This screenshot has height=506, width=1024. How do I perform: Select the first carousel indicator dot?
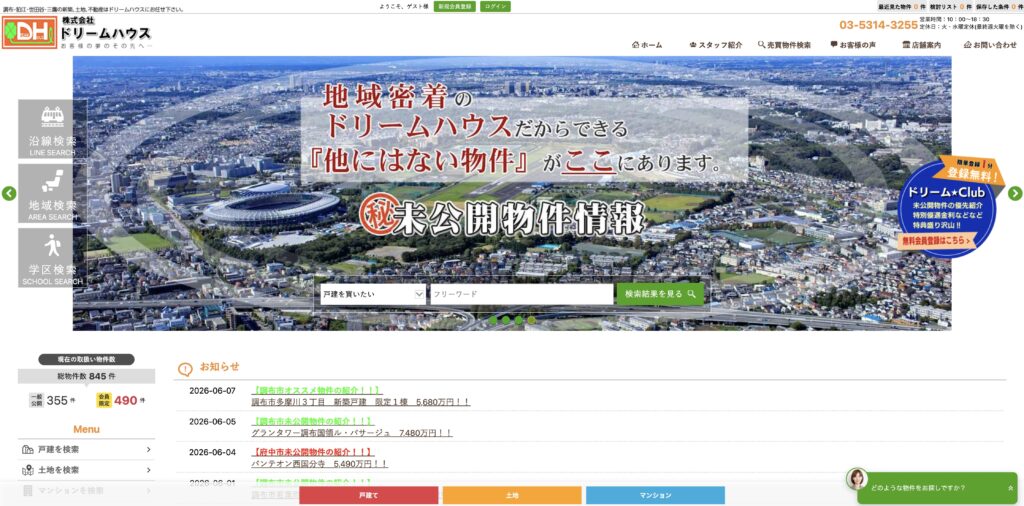coord(493,320)
